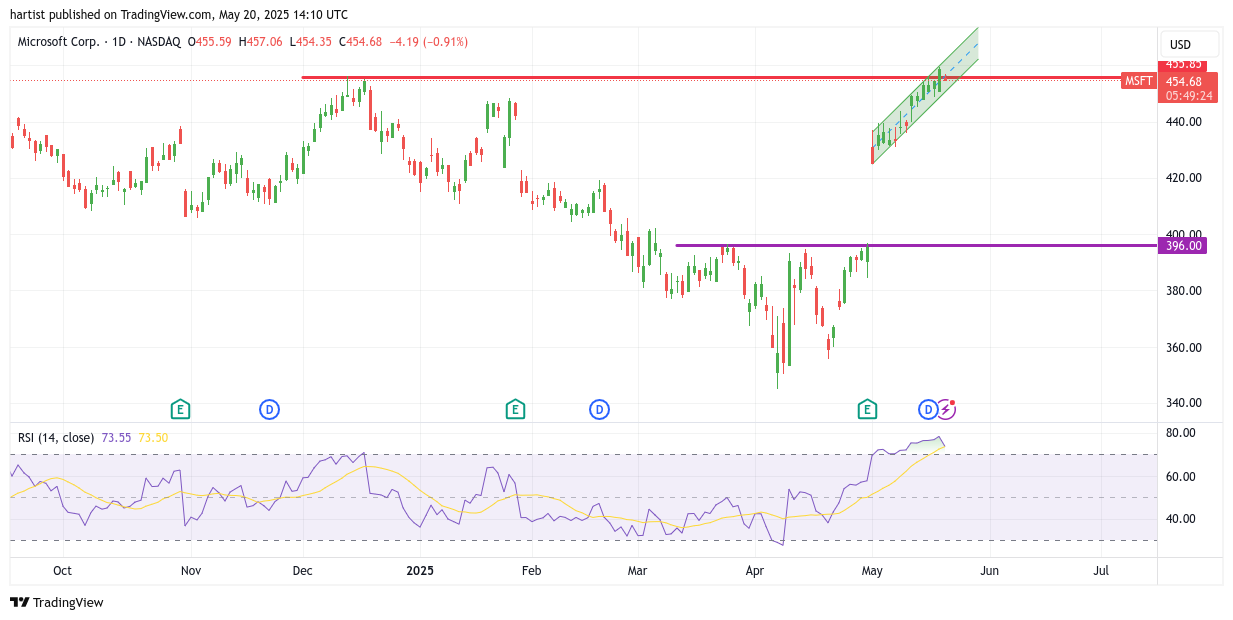The width and height of the screenshot is (1233, 620).
Task: Click the 340.00 price axis label
Action: [x=1182, y=403]
